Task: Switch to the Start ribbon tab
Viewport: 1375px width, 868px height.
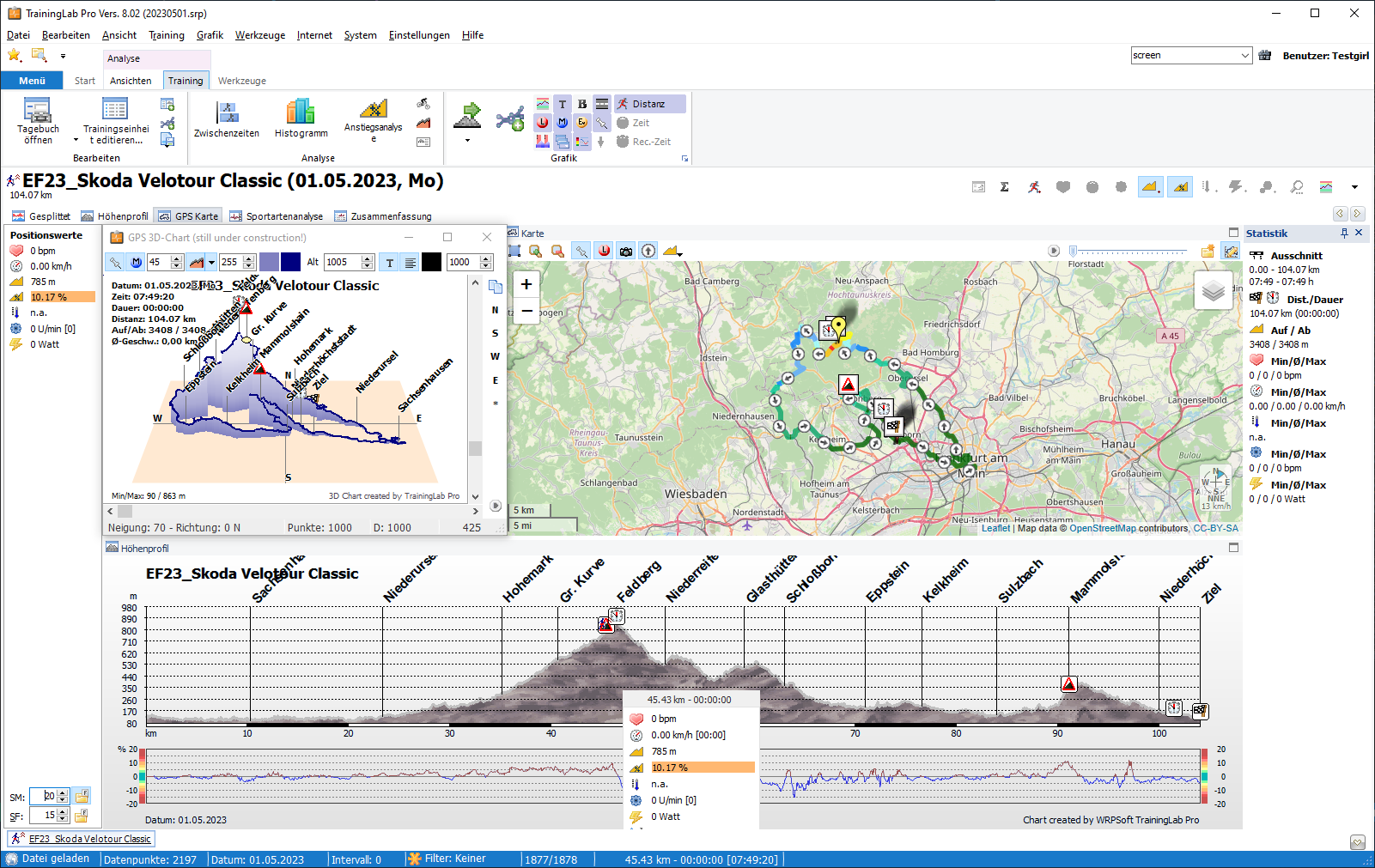Action: tap(85, 81)
